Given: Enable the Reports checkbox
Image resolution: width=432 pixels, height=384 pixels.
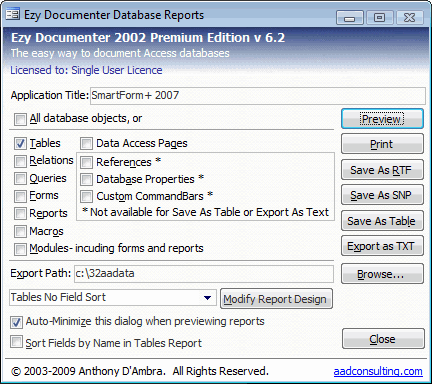Looking at the screenshot, I should pos(20,213).
